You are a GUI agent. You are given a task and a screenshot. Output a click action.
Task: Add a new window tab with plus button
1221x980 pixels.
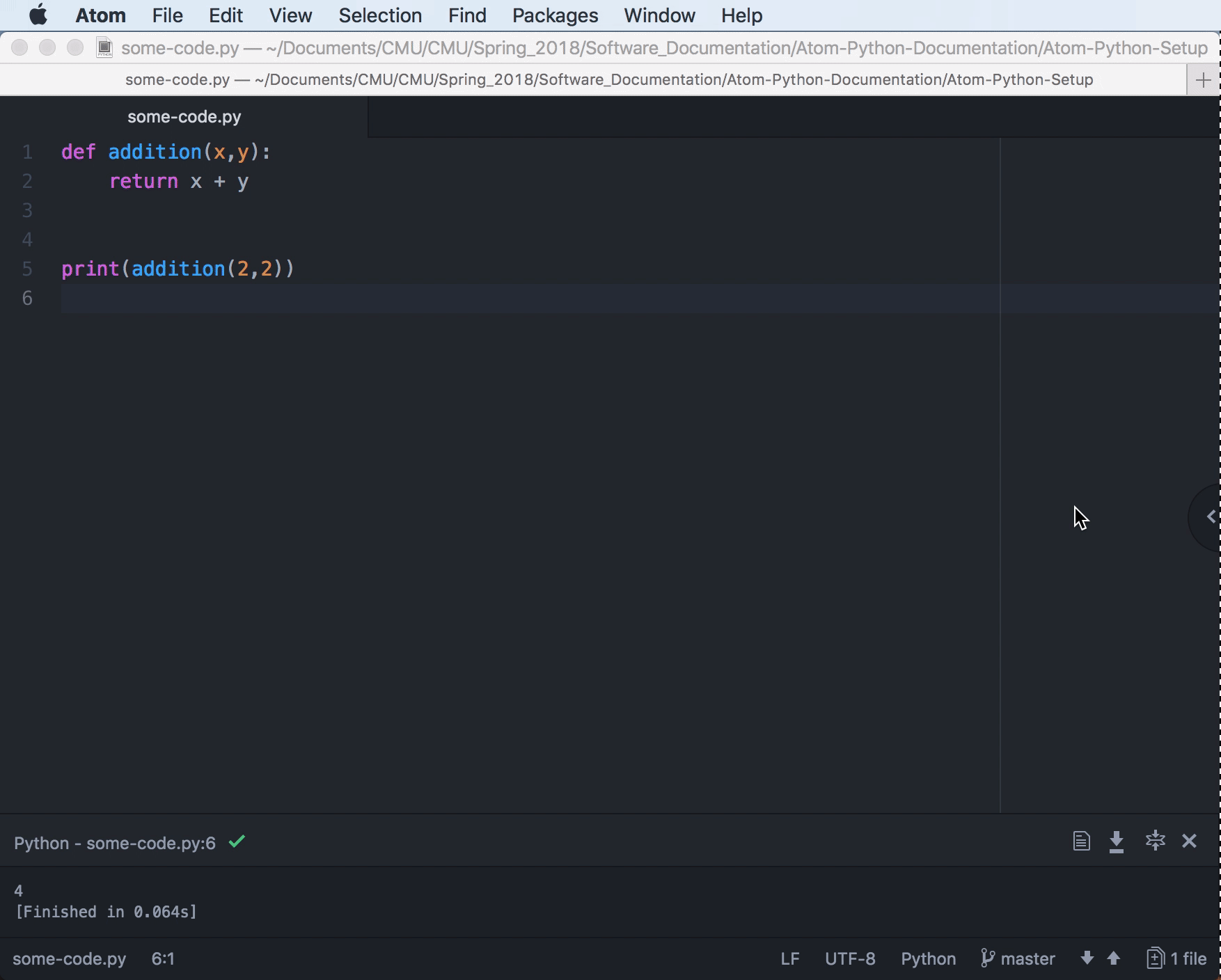tap(1203, 80)
